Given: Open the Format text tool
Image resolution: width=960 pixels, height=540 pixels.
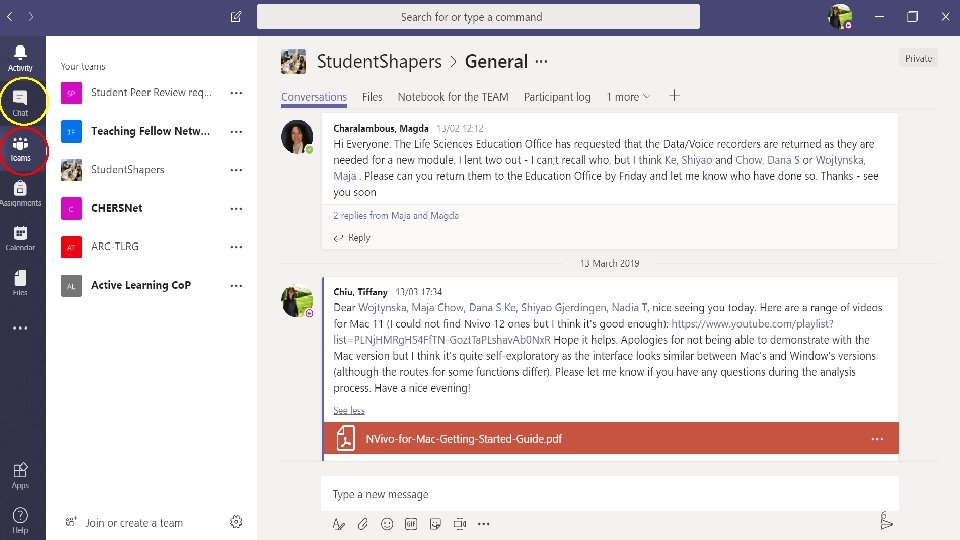Looking at the screenshot, I should pos(339,523).
